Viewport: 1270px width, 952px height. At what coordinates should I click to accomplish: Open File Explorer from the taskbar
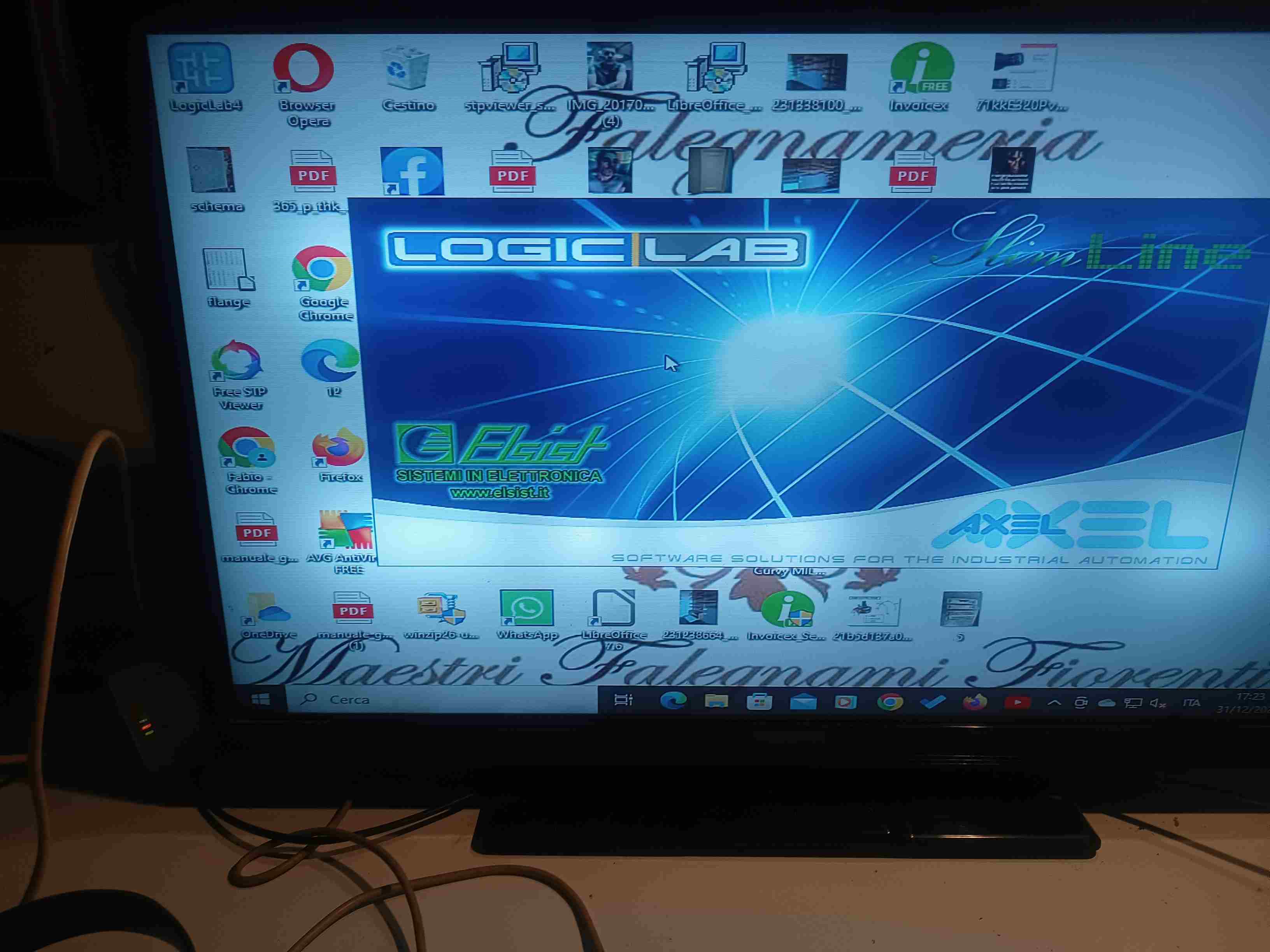pos(716,701)
